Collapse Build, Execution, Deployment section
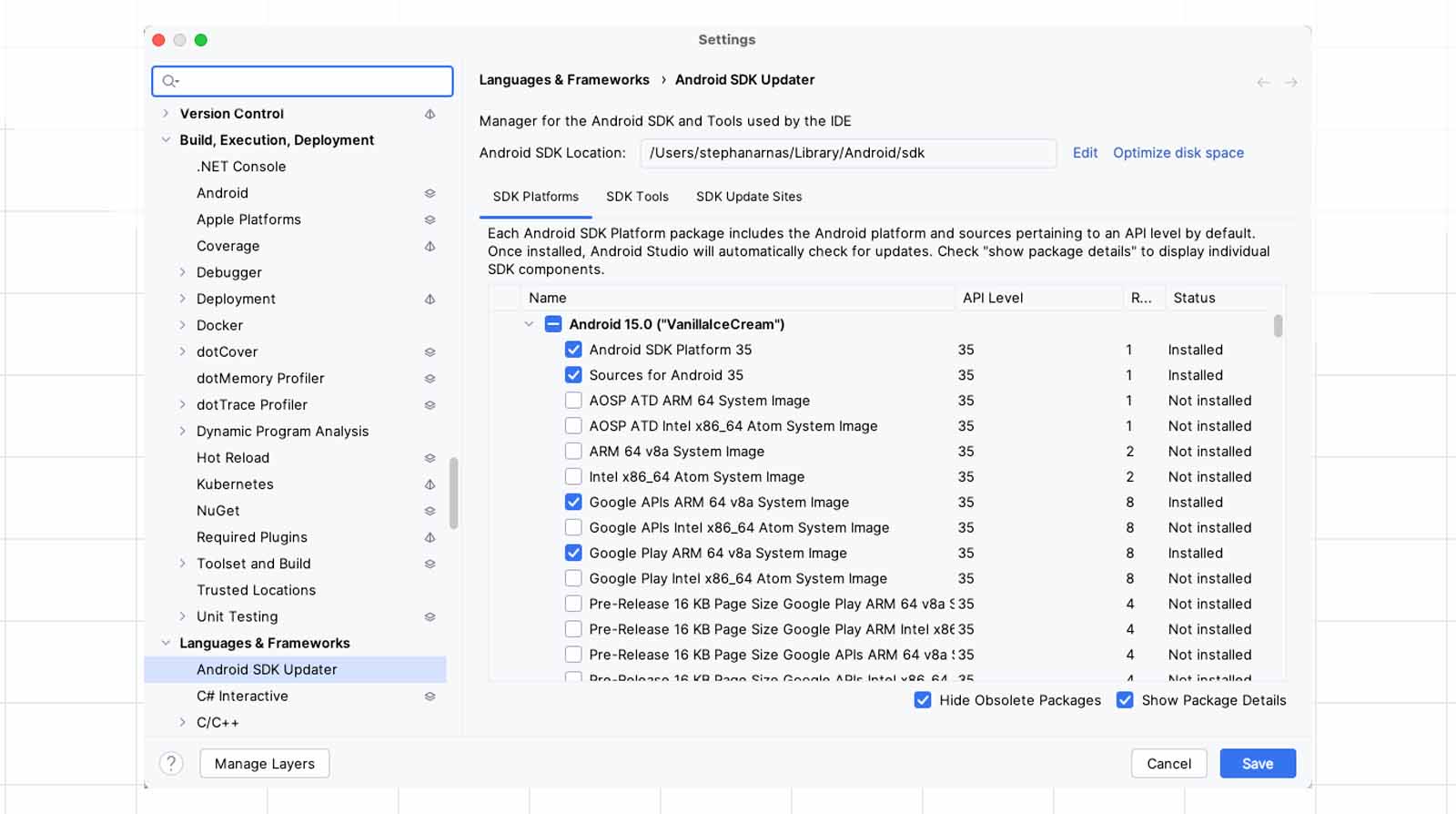1456x814 pixels. (166, 140)
